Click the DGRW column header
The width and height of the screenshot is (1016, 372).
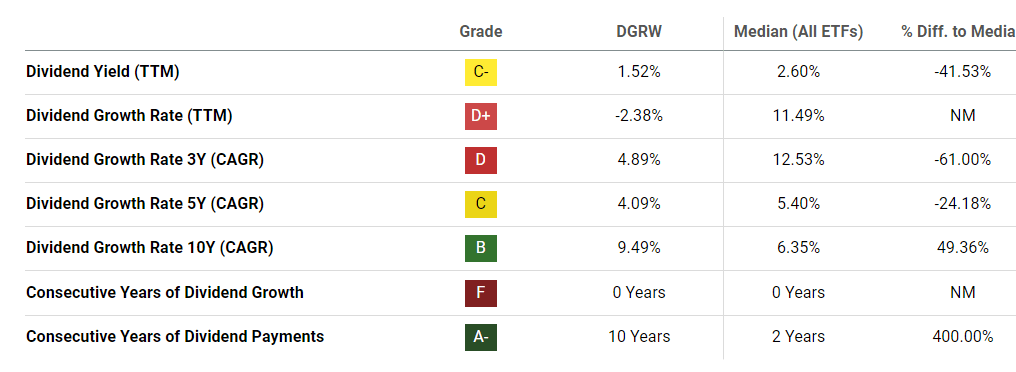[x=640, y=32]
